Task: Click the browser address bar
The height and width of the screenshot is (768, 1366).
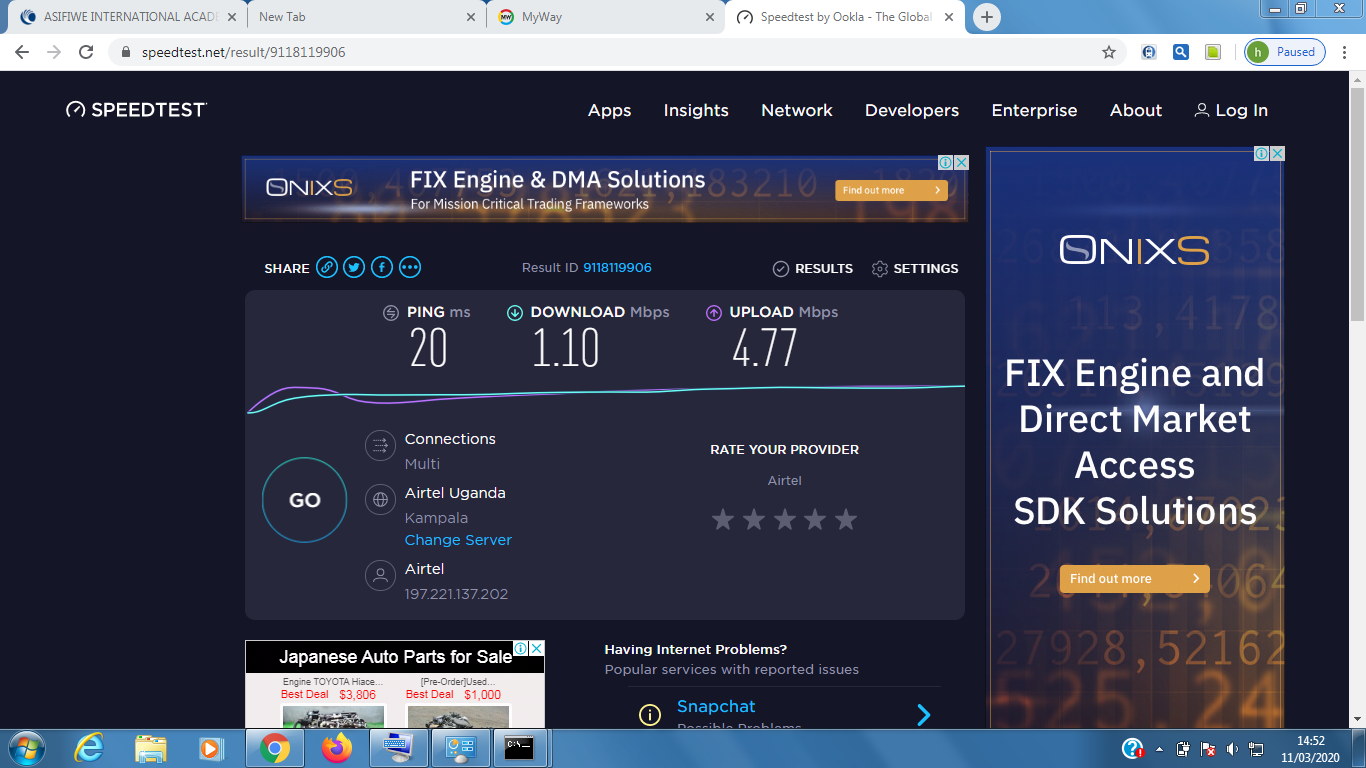Action: 600,52
